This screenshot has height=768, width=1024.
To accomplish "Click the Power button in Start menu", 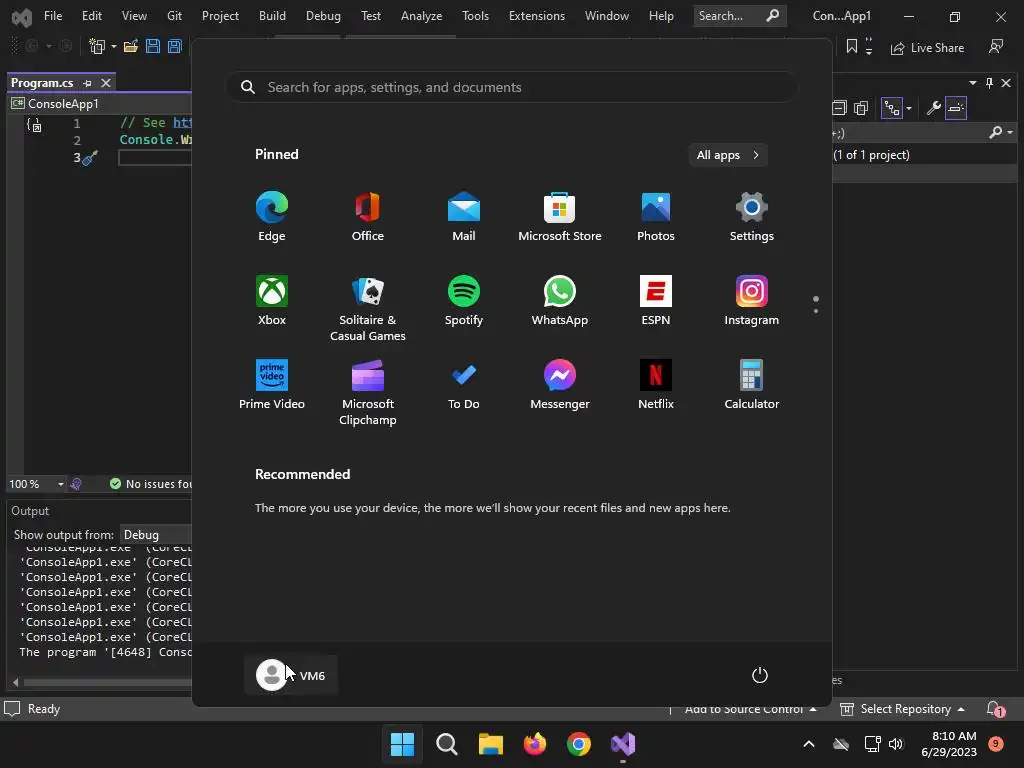I will tap(760, 675).
